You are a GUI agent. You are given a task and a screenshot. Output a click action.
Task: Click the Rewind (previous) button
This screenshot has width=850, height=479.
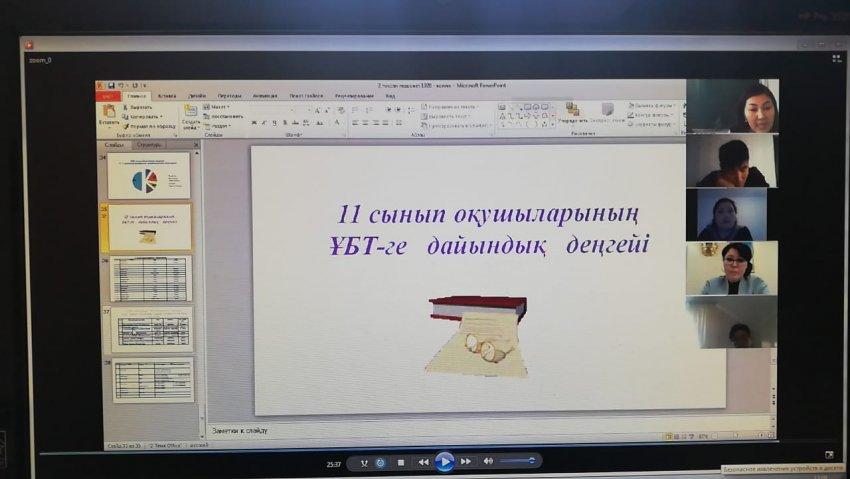[x=423, y=462]
